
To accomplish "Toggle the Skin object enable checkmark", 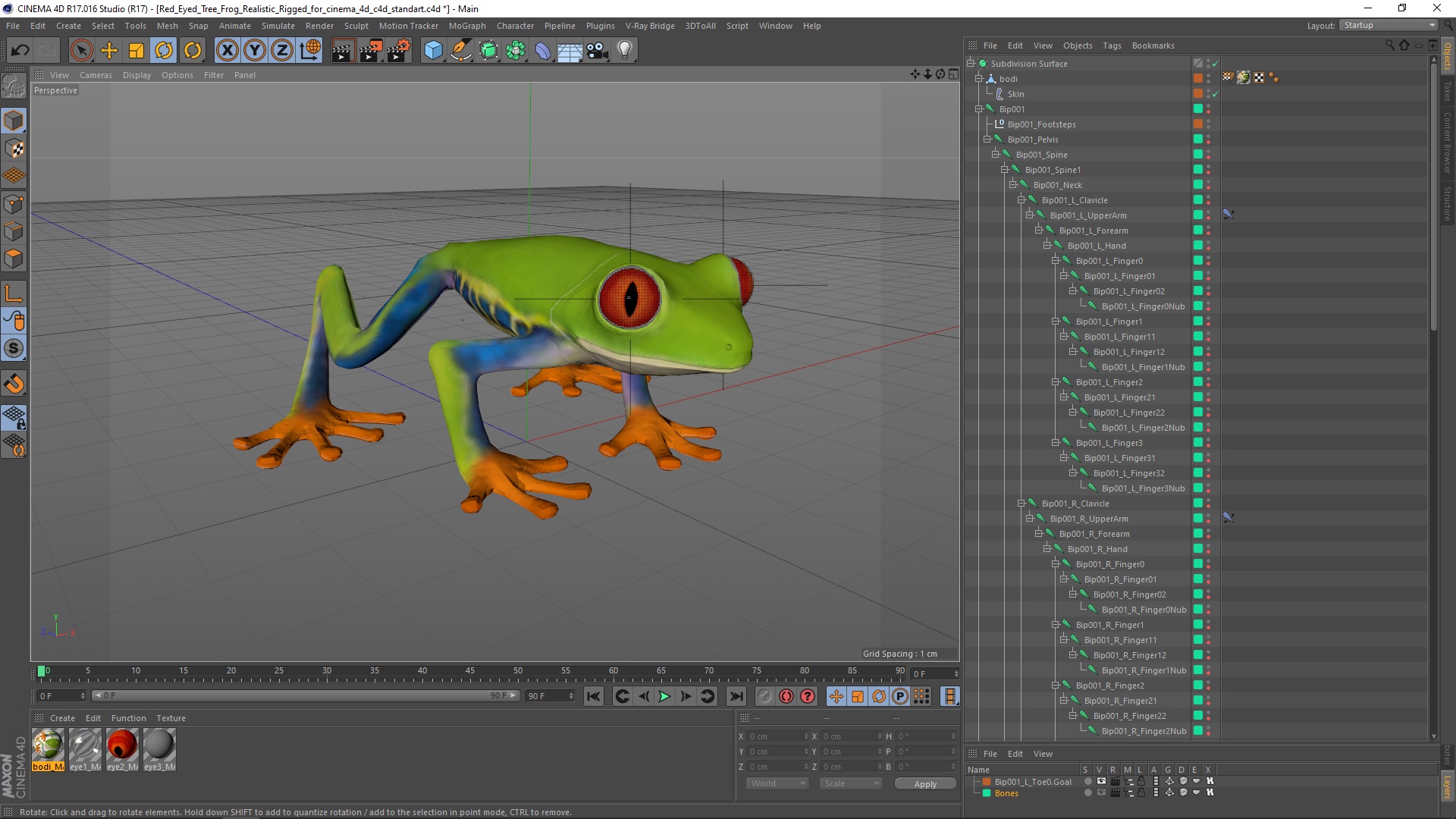I will tap(1215, 94).
